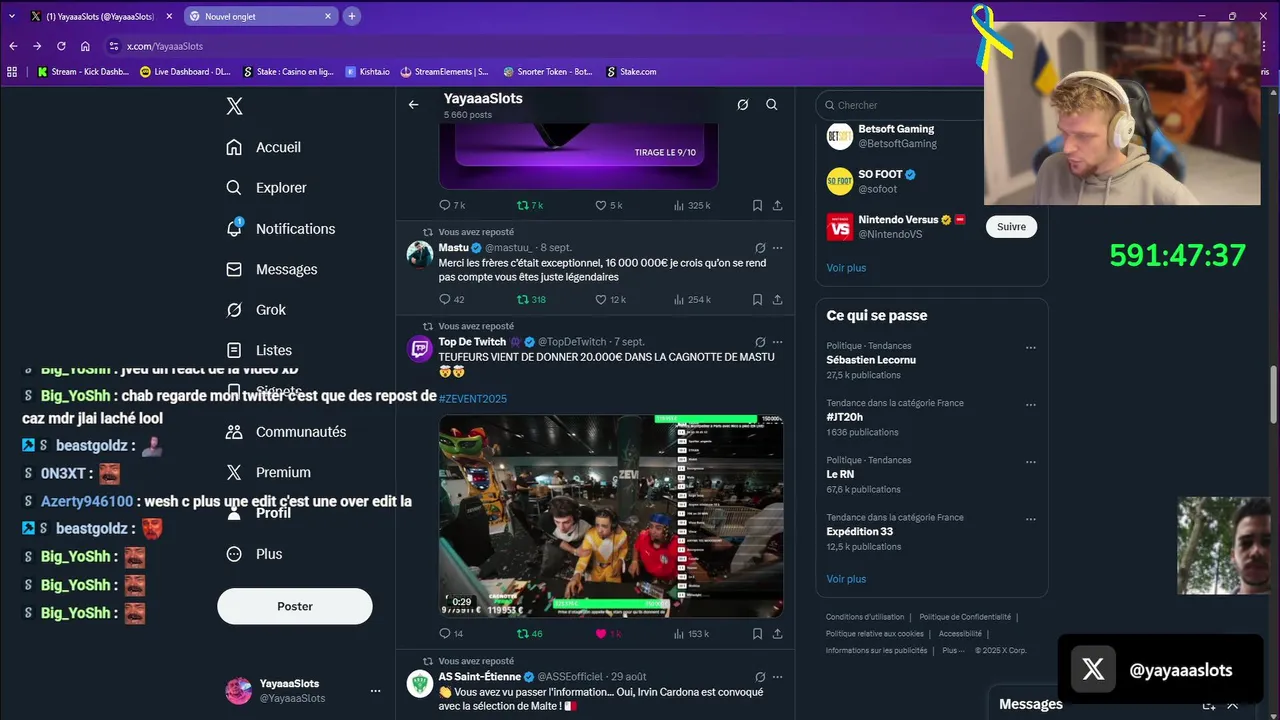Open Communautés section
This screenshot has height=720, width=1280.
pos(286,432)
